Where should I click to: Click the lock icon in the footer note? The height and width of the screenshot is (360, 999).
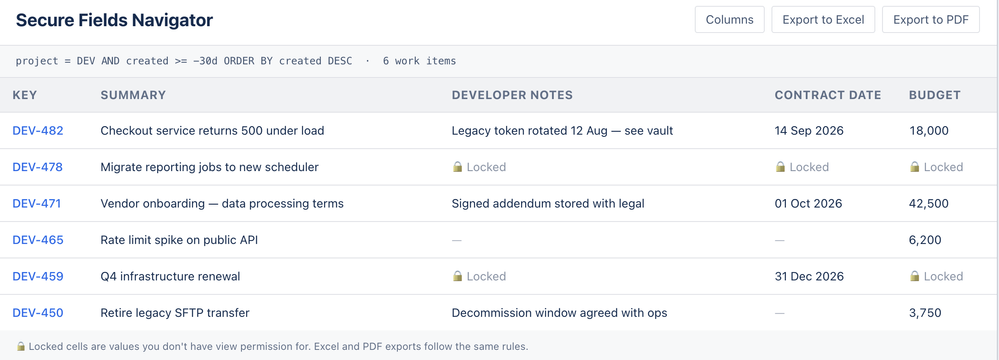coord(20,347)
